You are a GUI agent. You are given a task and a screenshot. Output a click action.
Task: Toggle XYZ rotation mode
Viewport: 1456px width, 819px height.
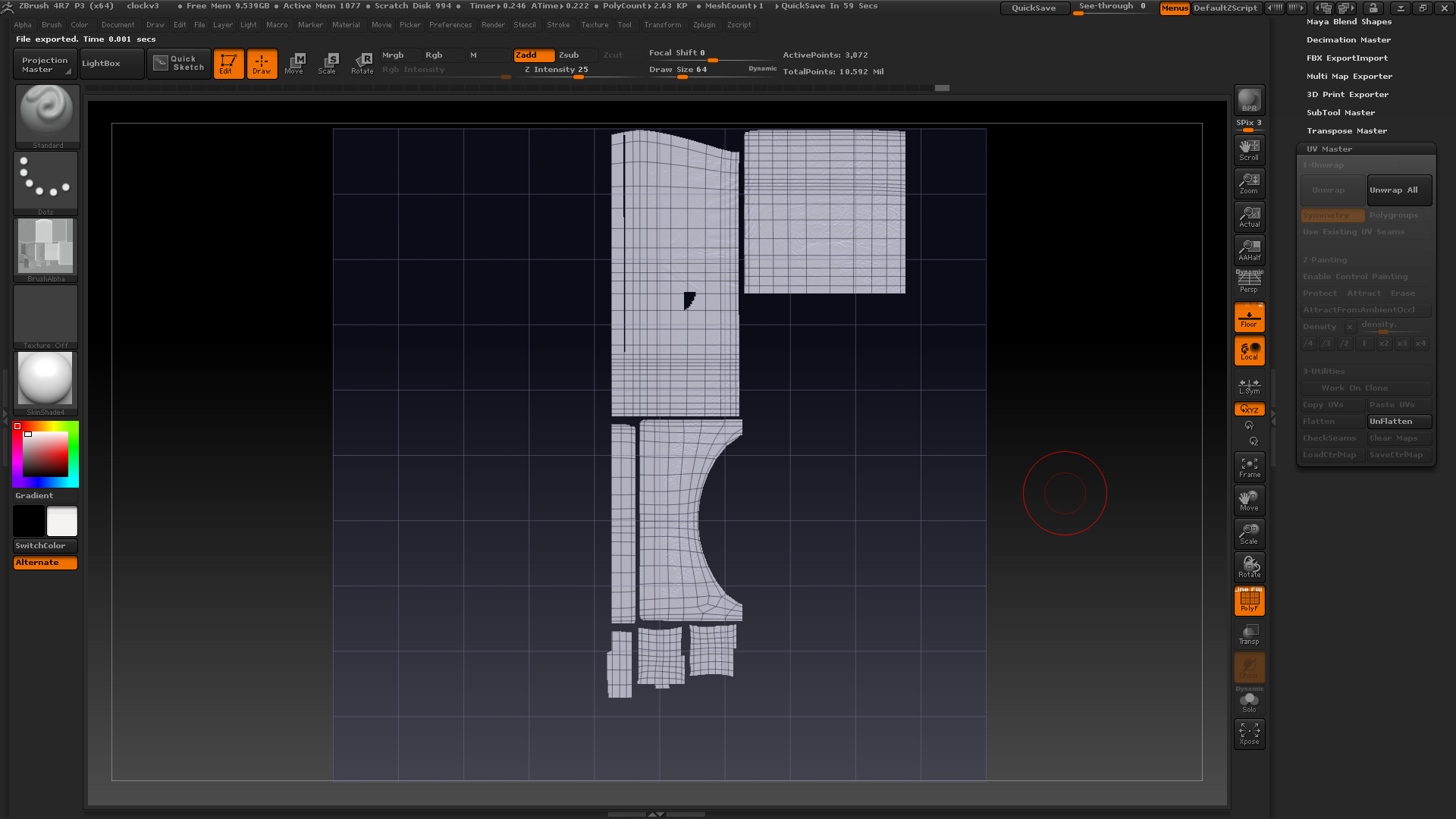[1249, 409]
